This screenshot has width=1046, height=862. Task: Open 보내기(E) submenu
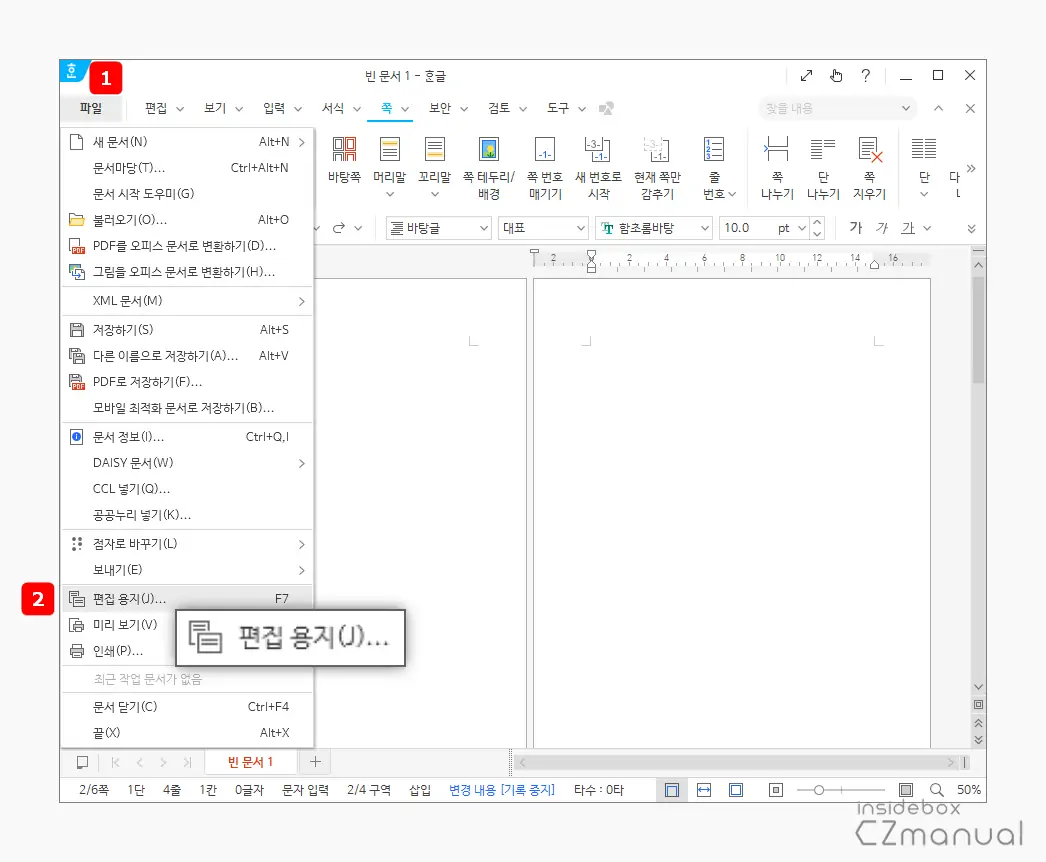point(187,570)
